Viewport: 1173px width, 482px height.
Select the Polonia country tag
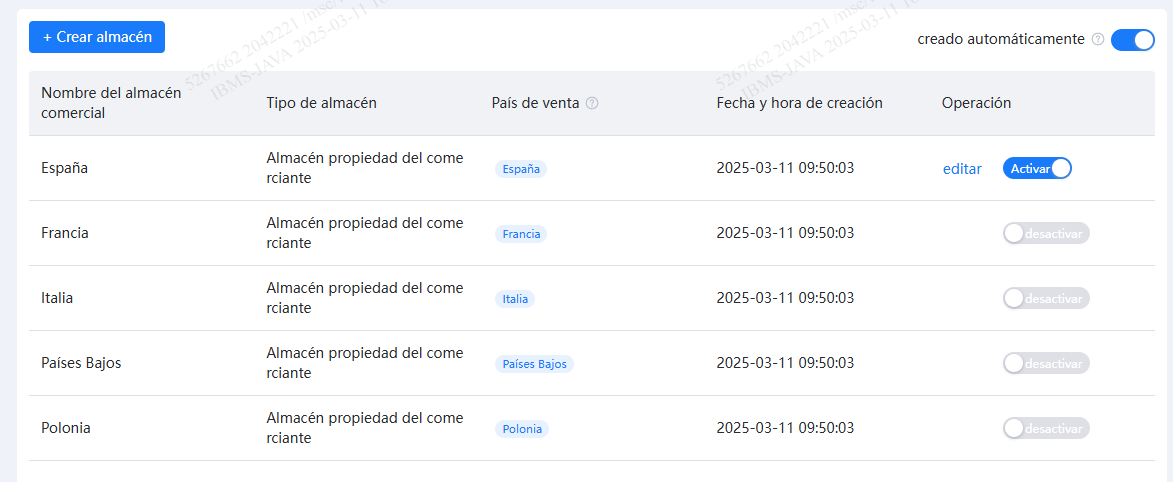tap(522, 429)
